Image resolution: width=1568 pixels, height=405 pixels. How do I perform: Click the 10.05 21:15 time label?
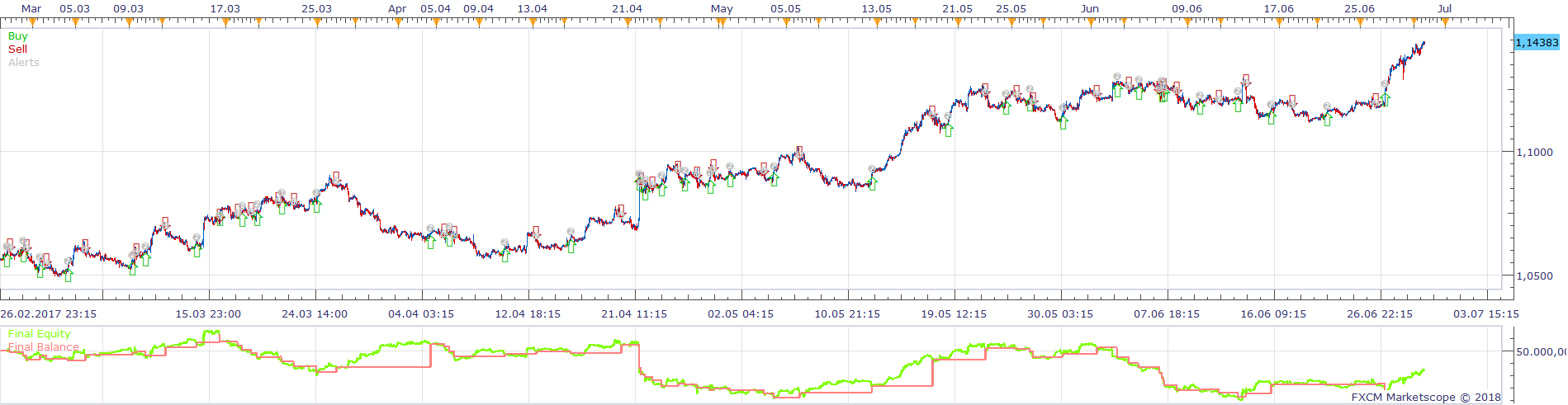click(847, 314)
